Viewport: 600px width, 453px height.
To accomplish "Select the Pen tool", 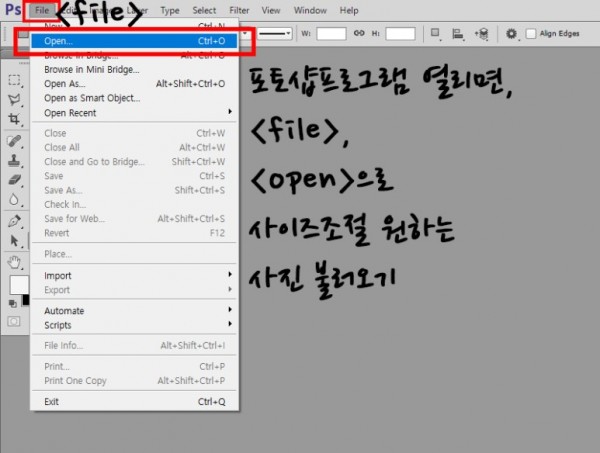I will (14, 221).
